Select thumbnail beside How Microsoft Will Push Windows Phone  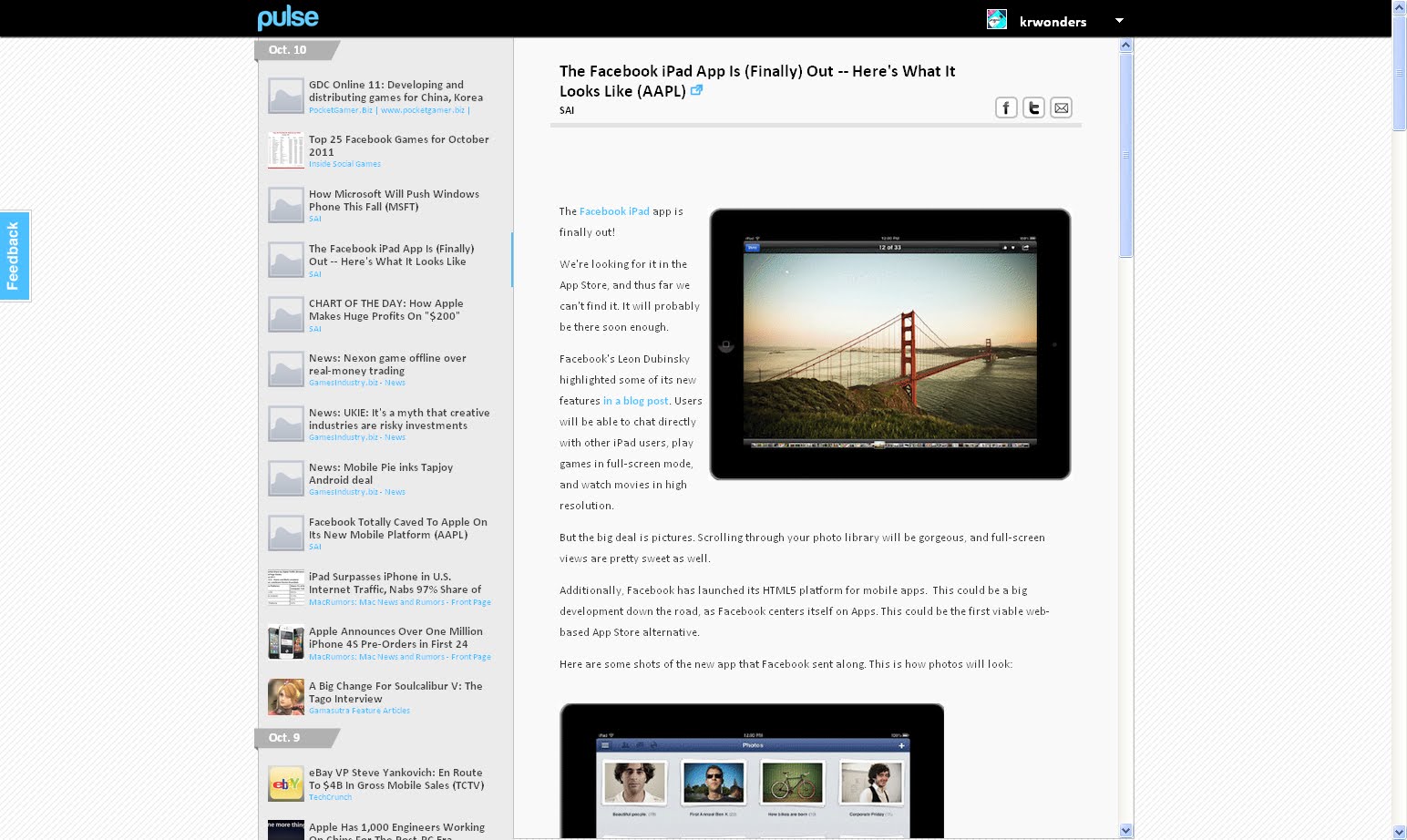pos(286,205)
